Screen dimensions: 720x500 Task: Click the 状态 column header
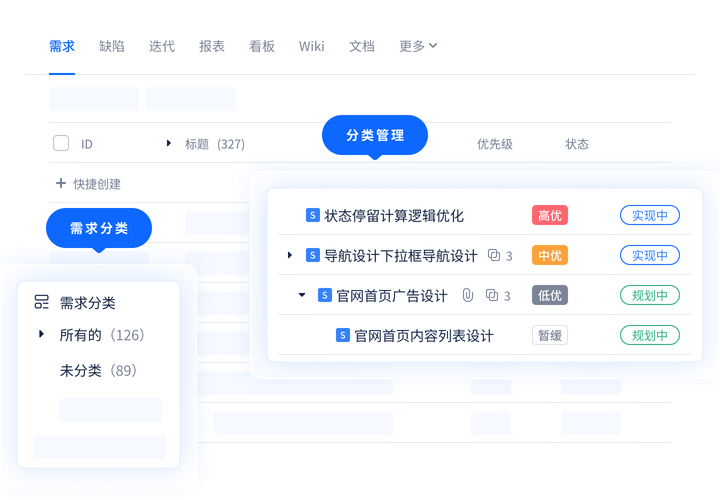[x=577, y=144]
